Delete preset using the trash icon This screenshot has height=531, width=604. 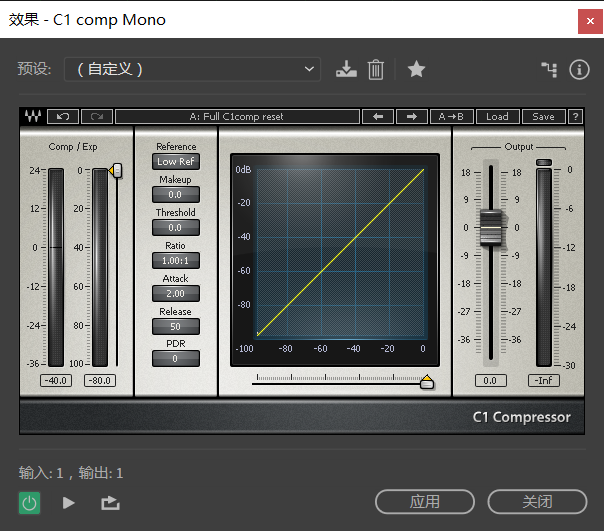[x=376, y=70]
